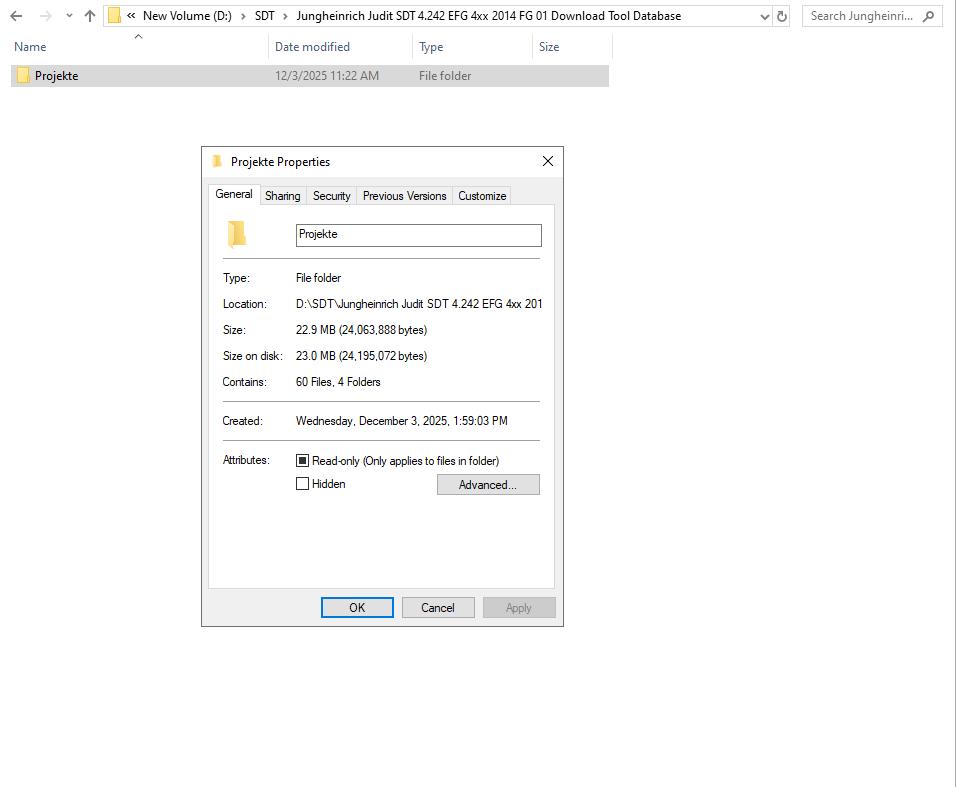Open the recent locations dropdown chevron

pos(69,16)
